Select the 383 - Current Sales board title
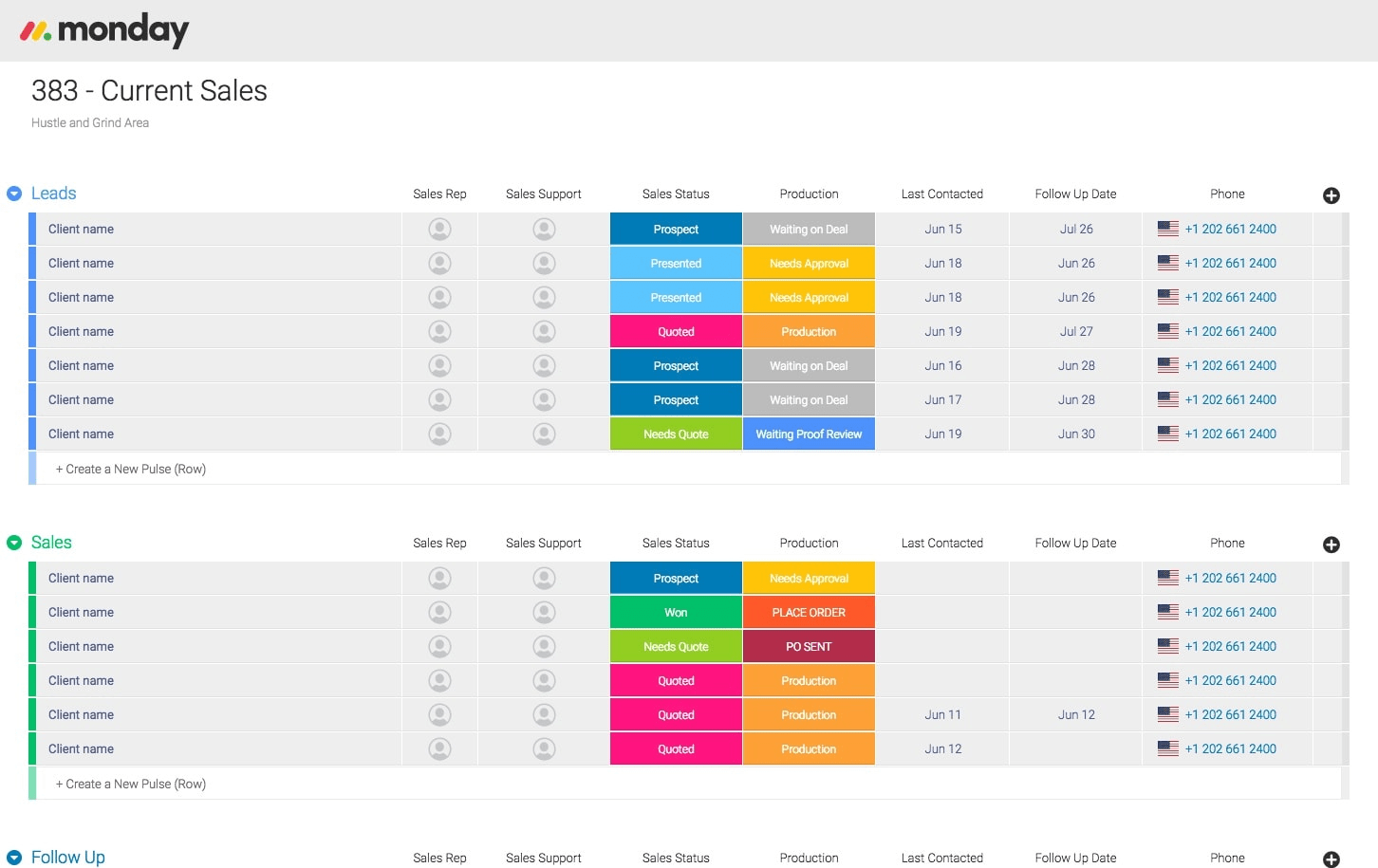 [149, 91]
